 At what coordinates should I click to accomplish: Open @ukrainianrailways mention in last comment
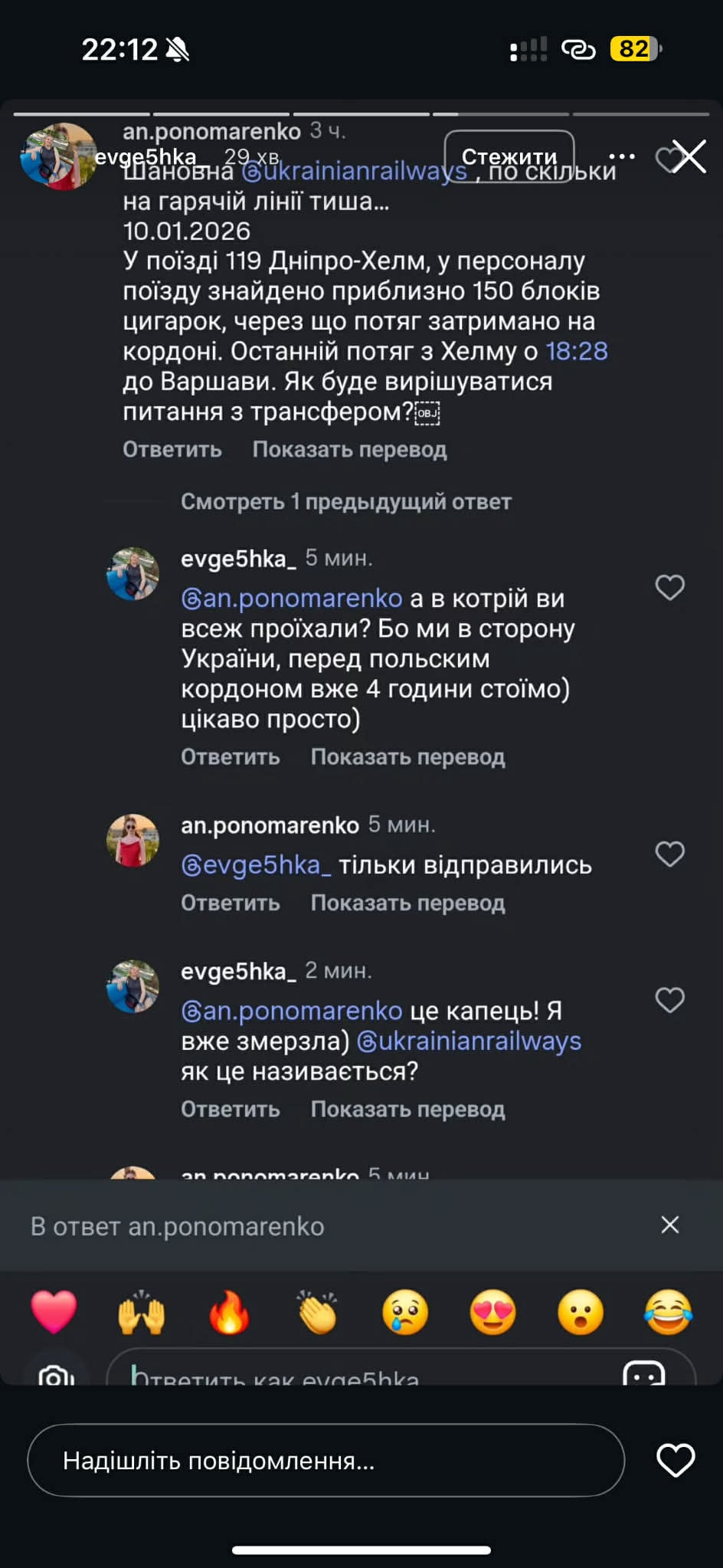pos(469,1042)
